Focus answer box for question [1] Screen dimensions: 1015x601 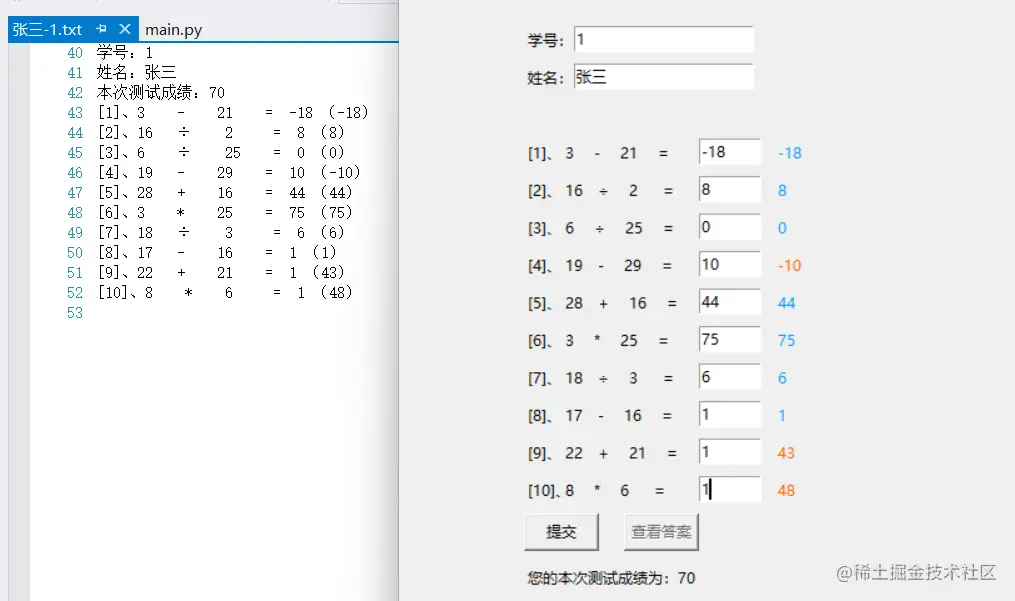pos(730,152)
